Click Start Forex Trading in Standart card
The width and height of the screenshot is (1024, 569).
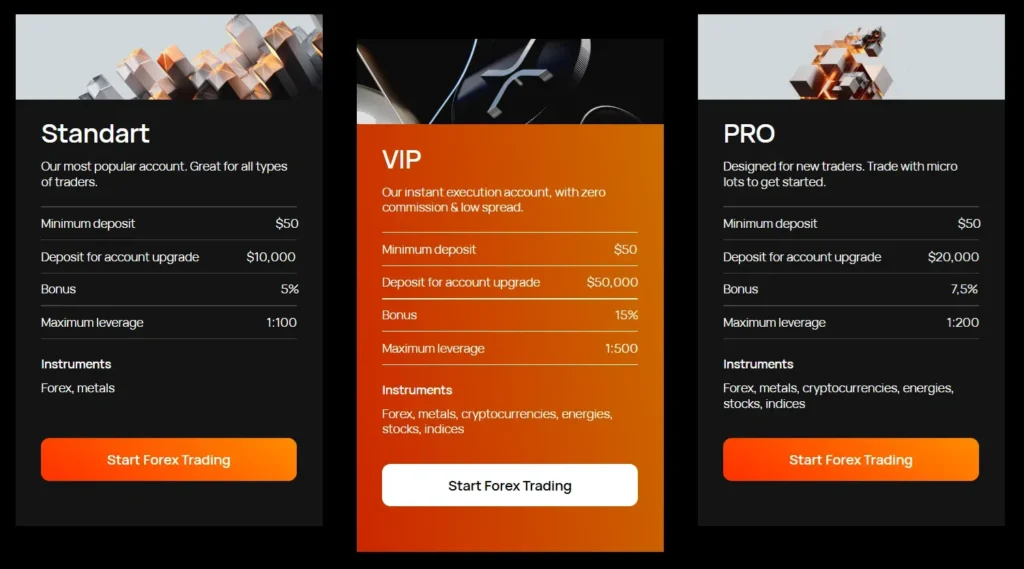[168, 460]
